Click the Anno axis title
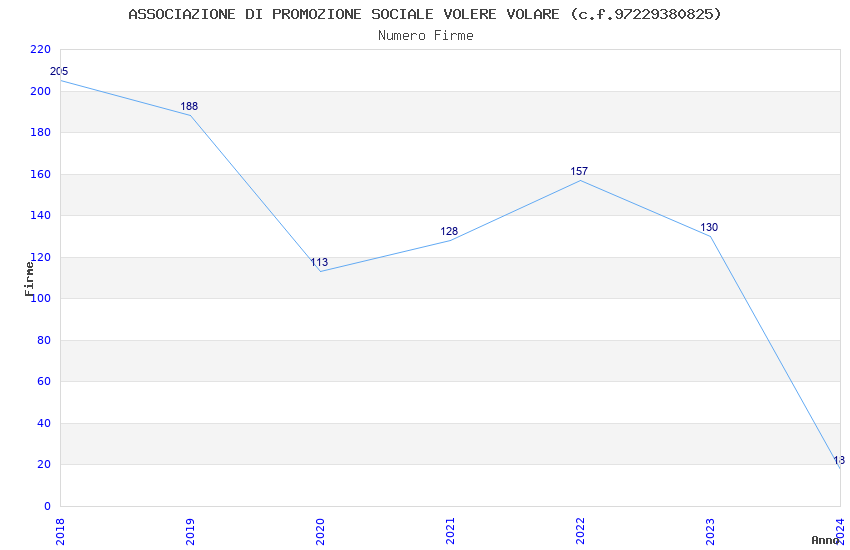Screen dimensions: 850x550 pyautogui.click(x=825, y=540)
